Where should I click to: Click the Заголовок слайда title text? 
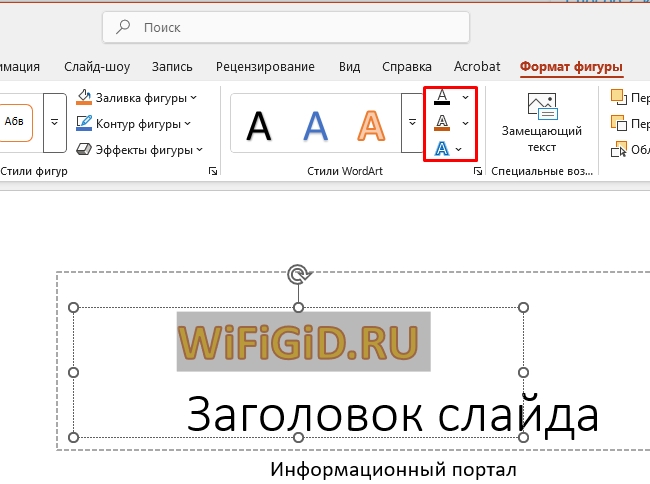[x=393, y=414]
